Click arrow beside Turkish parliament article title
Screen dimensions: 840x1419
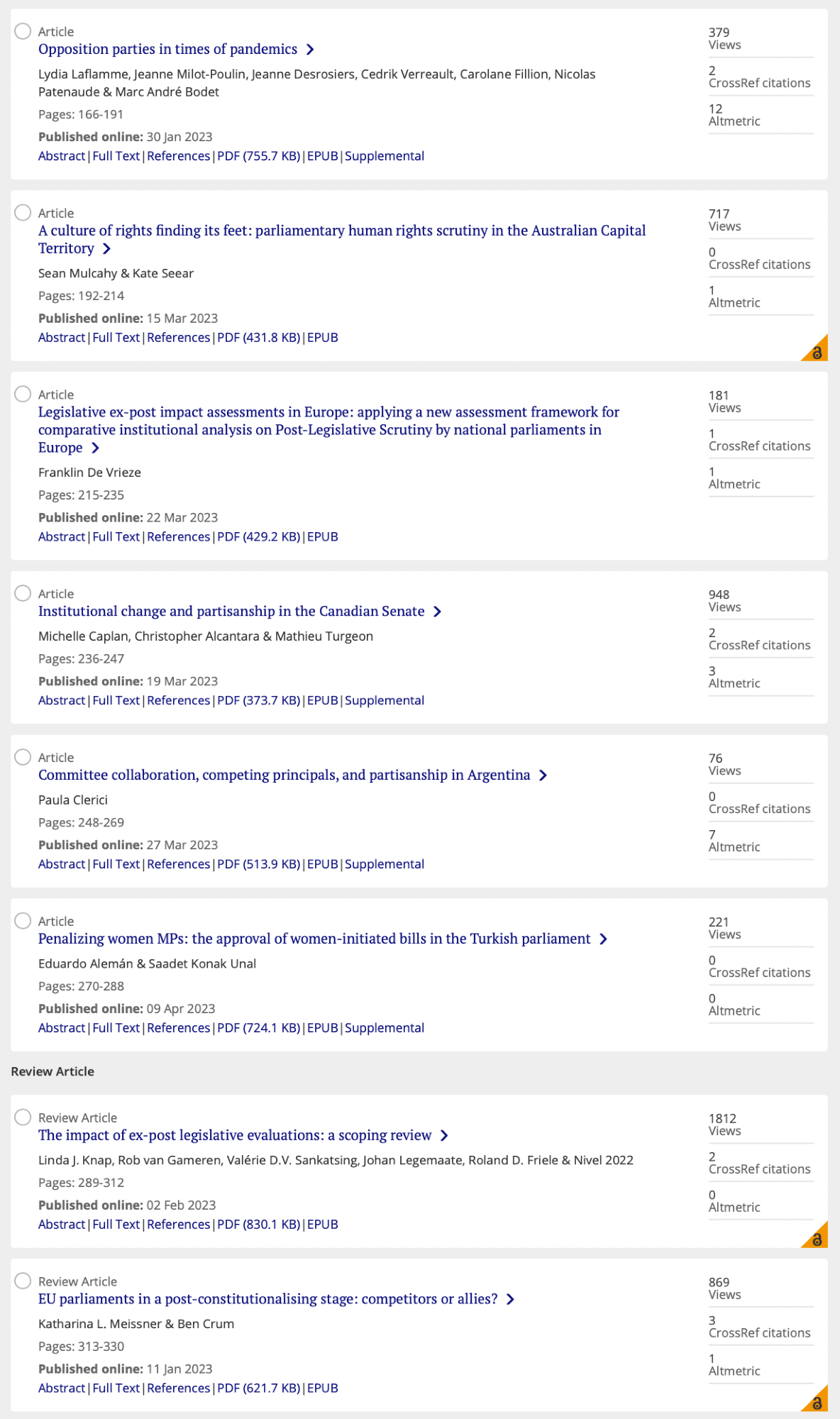point(603,939)
